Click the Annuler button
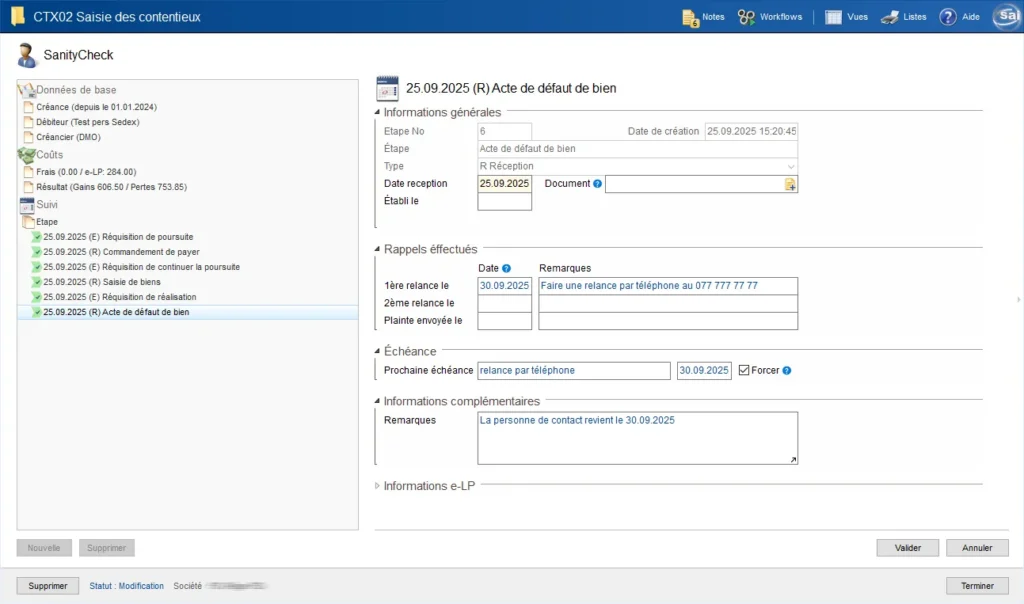This screenshot has height=604, width=1024. [977, 548]
